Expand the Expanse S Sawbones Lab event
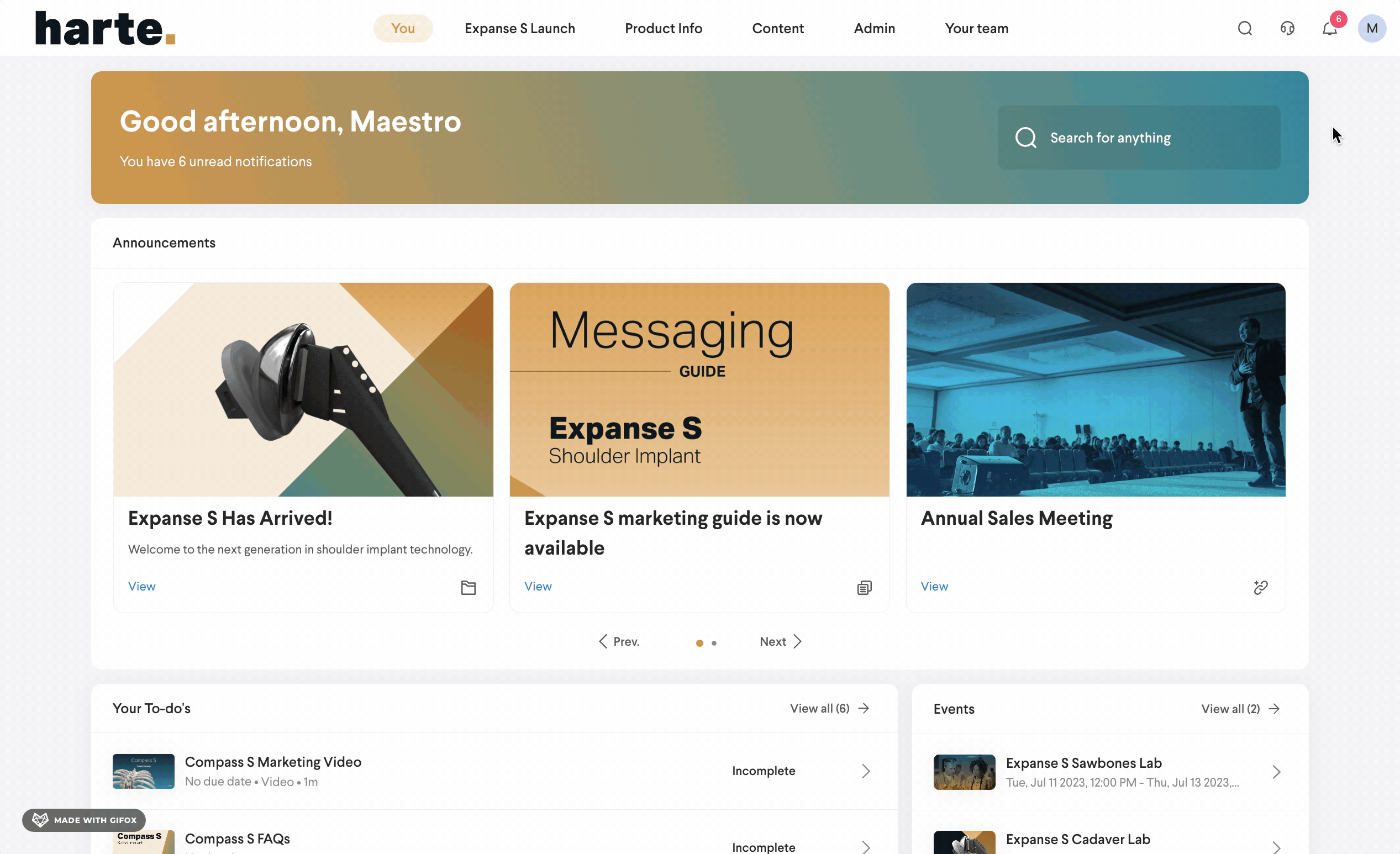The height and width of the screenshot is (854, 1400). click(x=1276, y=772)
